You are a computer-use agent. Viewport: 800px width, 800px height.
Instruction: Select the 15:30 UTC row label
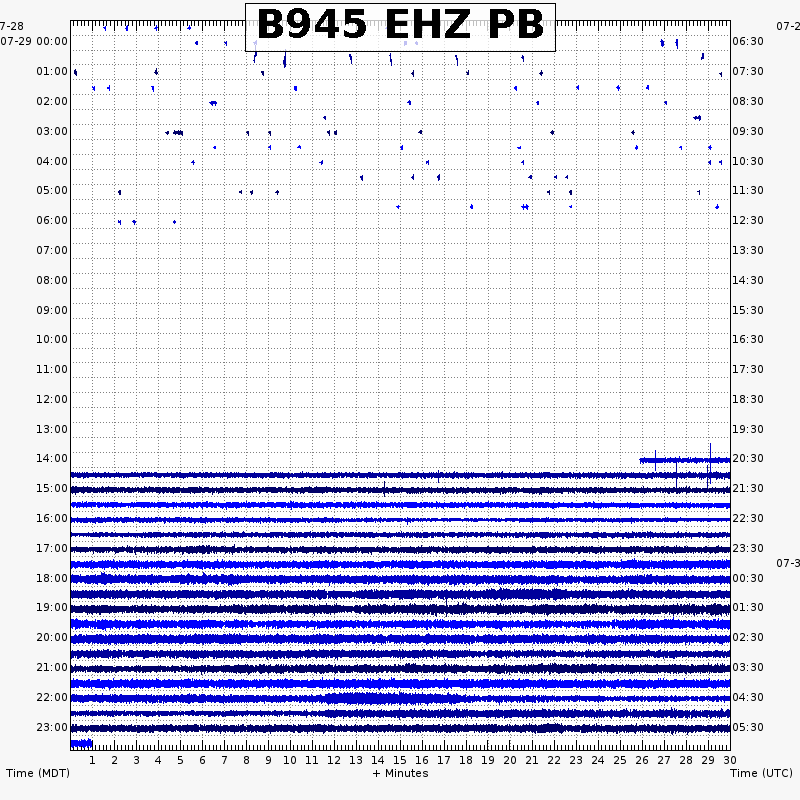[x=748, y=310]
